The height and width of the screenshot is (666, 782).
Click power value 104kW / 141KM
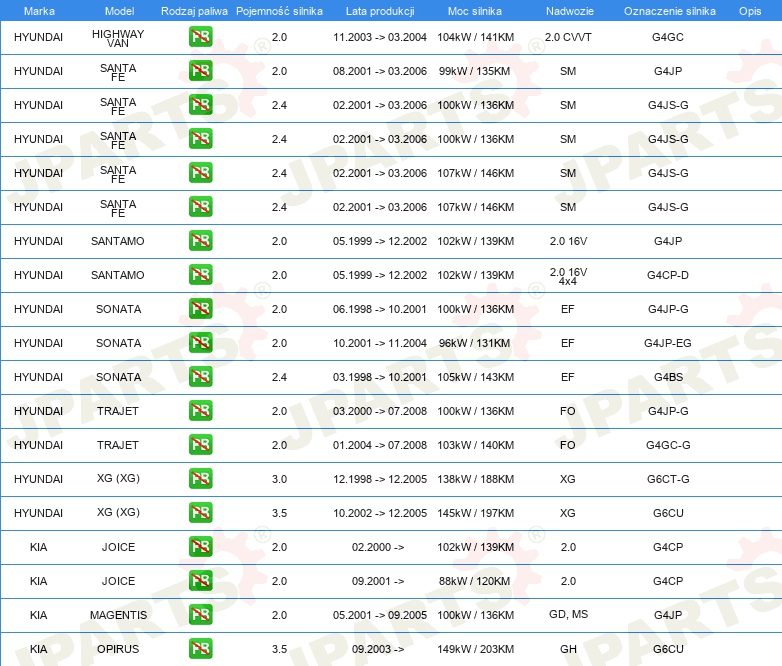[476, 37]
